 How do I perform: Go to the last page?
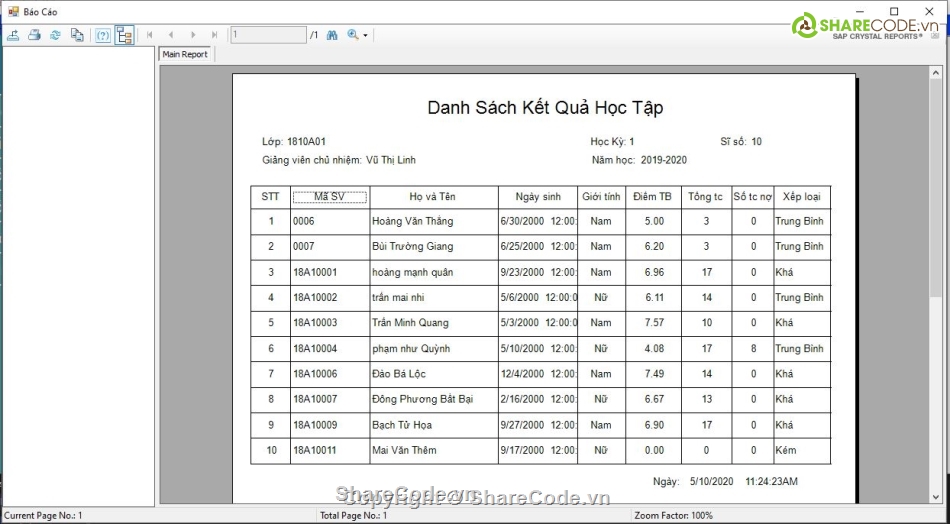pos(214,35)
